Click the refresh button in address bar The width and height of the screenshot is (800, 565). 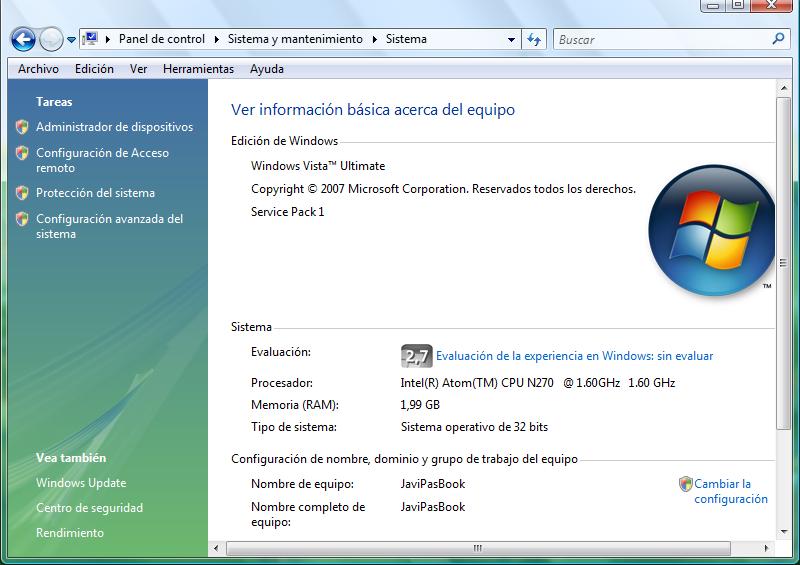(534, 40)
